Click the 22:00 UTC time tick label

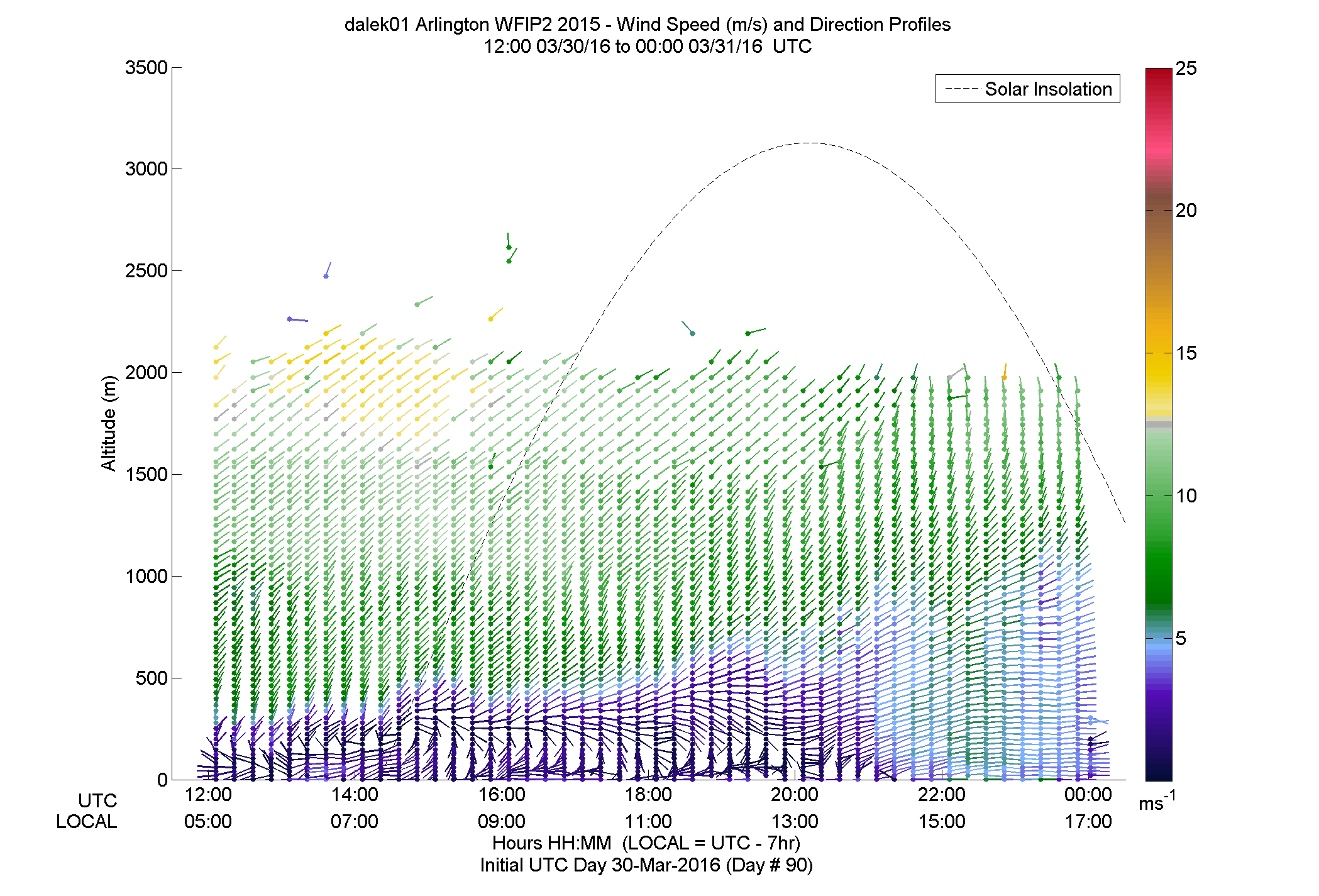942,795
